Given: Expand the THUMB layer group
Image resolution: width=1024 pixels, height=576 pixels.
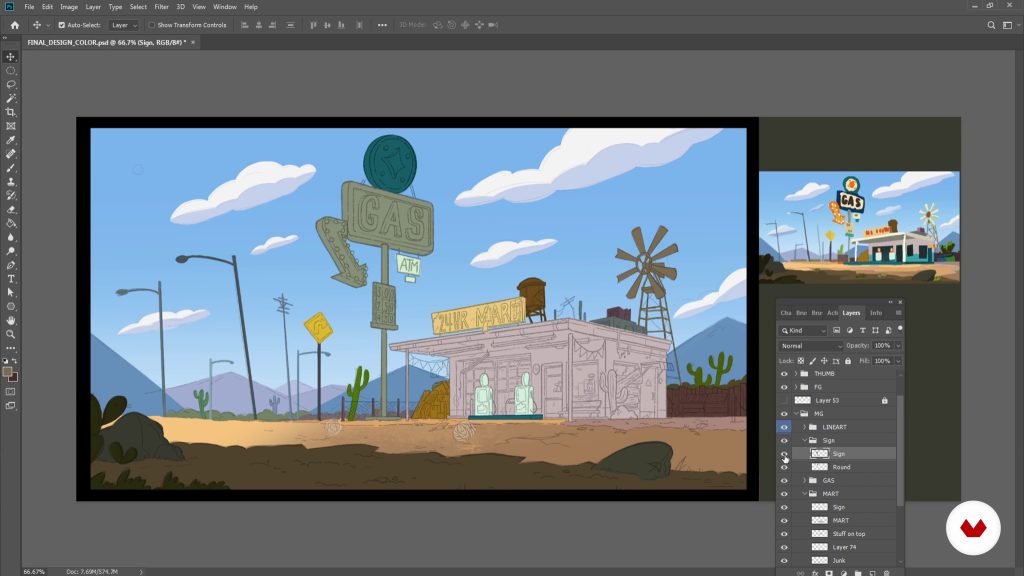Looking at the screenshot, I should [796, 373].
